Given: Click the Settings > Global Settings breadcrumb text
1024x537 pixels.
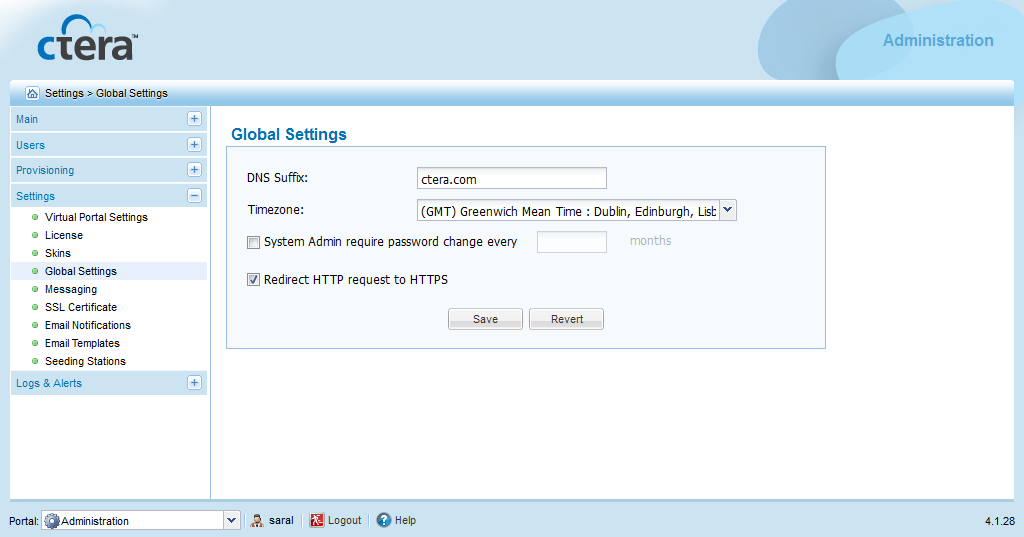Looking at the screenshot, I should (x=106, y=93).
